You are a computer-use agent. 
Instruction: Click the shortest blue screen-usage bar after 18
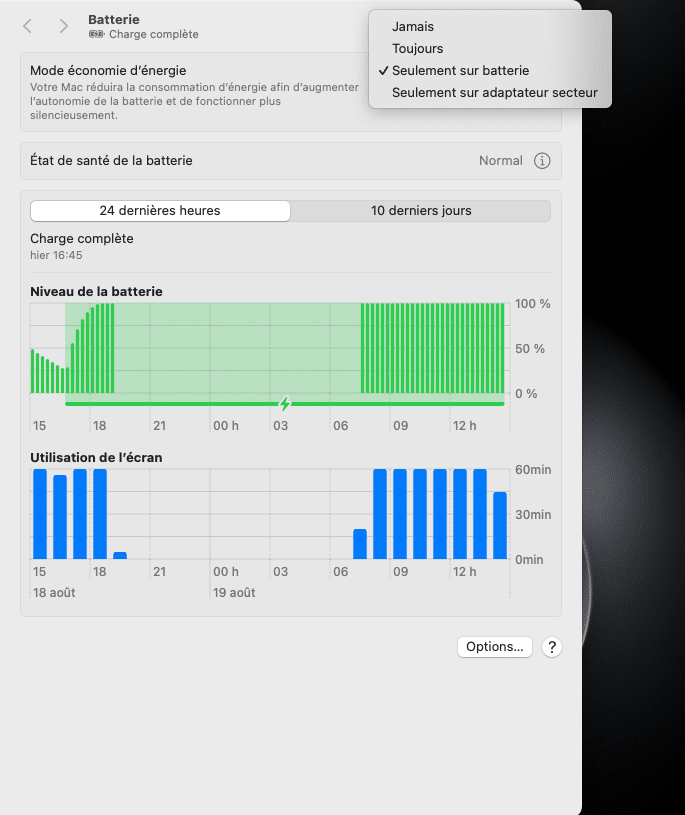pos(120,556)
